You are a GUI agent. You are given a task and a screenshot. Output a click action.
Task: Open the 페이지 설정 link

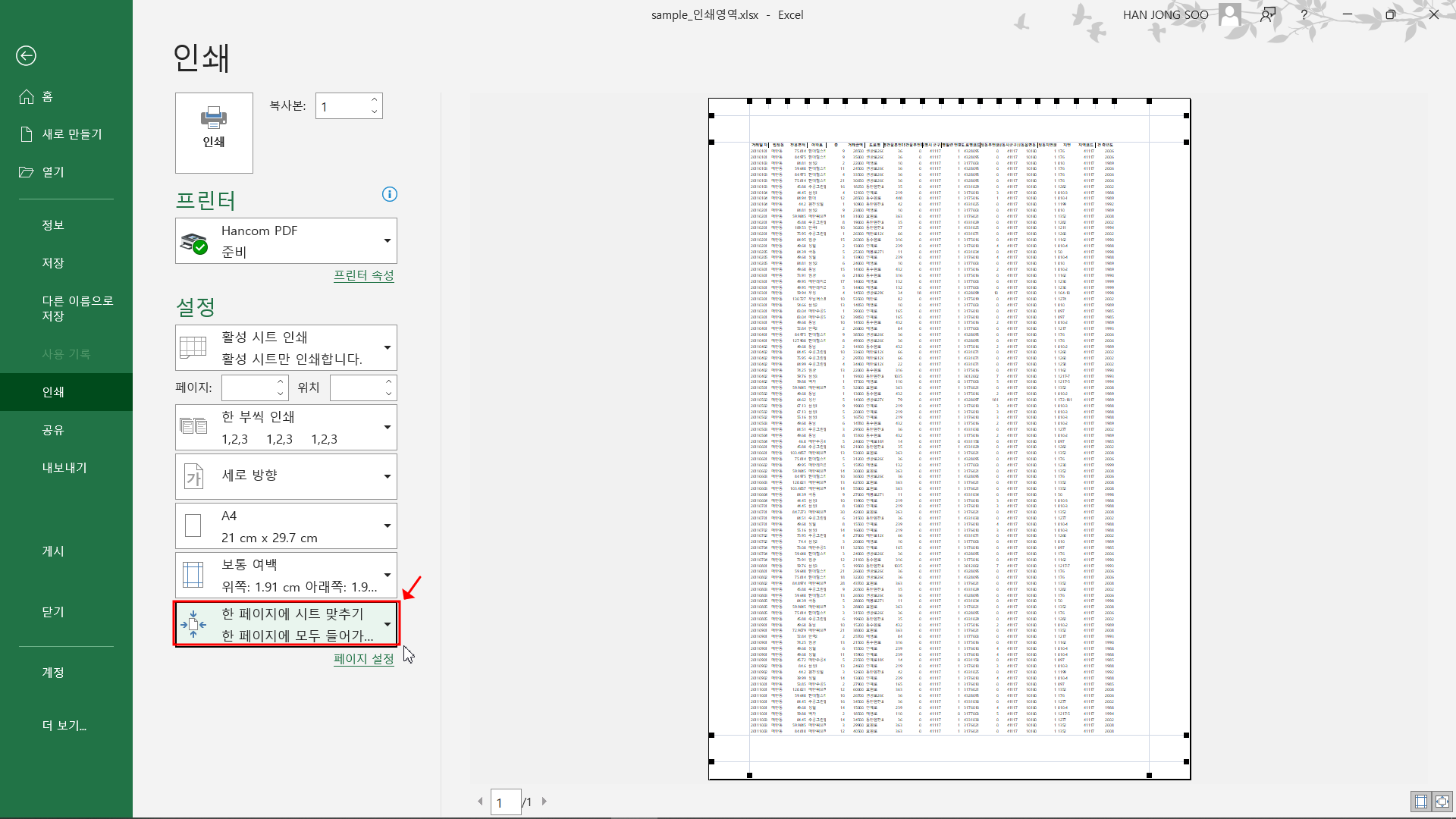pyautogui.click(x=364, y=659)
